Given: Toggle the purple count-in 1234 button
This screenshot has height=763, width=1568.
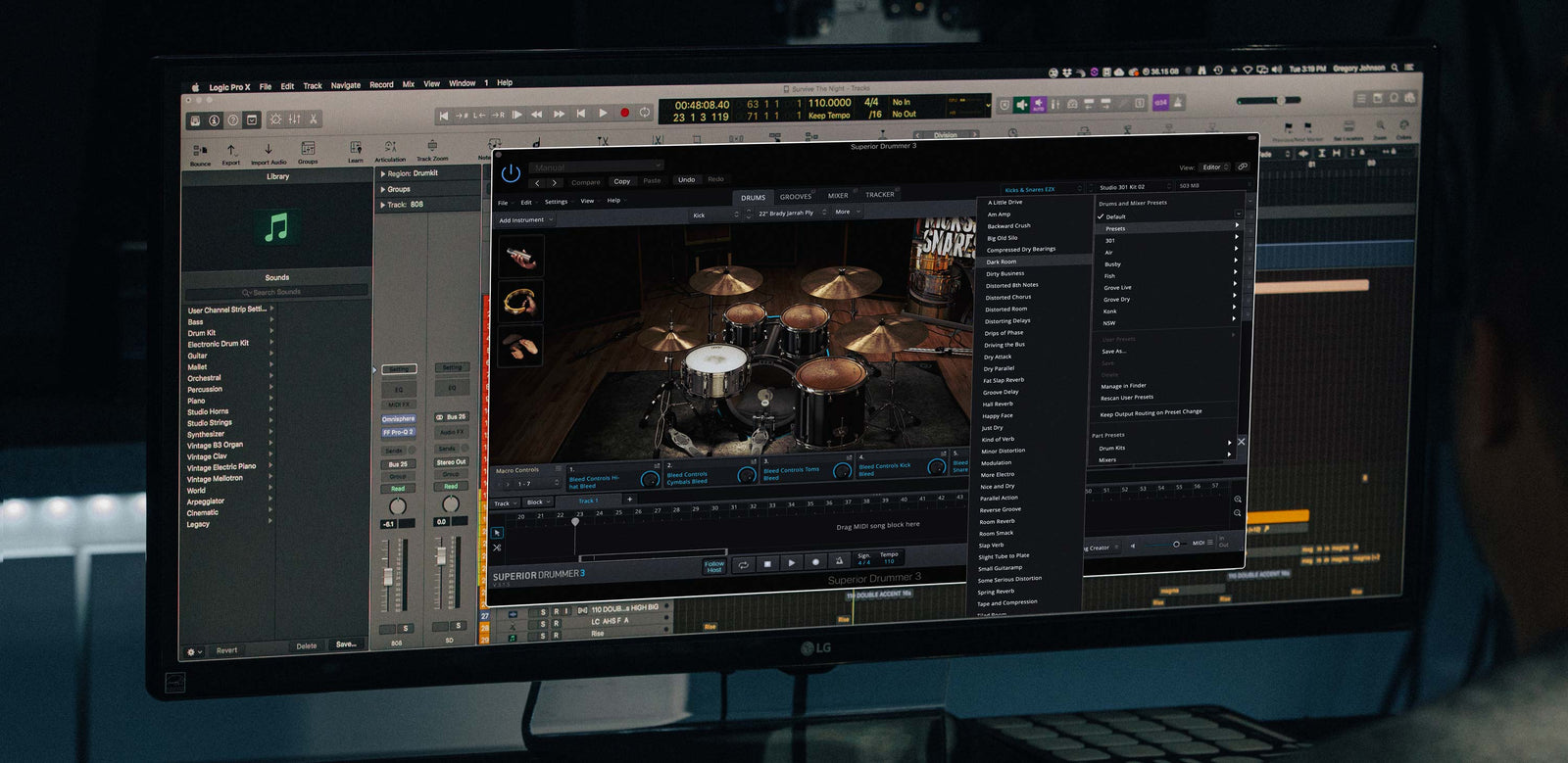Looking at the screenshot, I should point(1160,102).
